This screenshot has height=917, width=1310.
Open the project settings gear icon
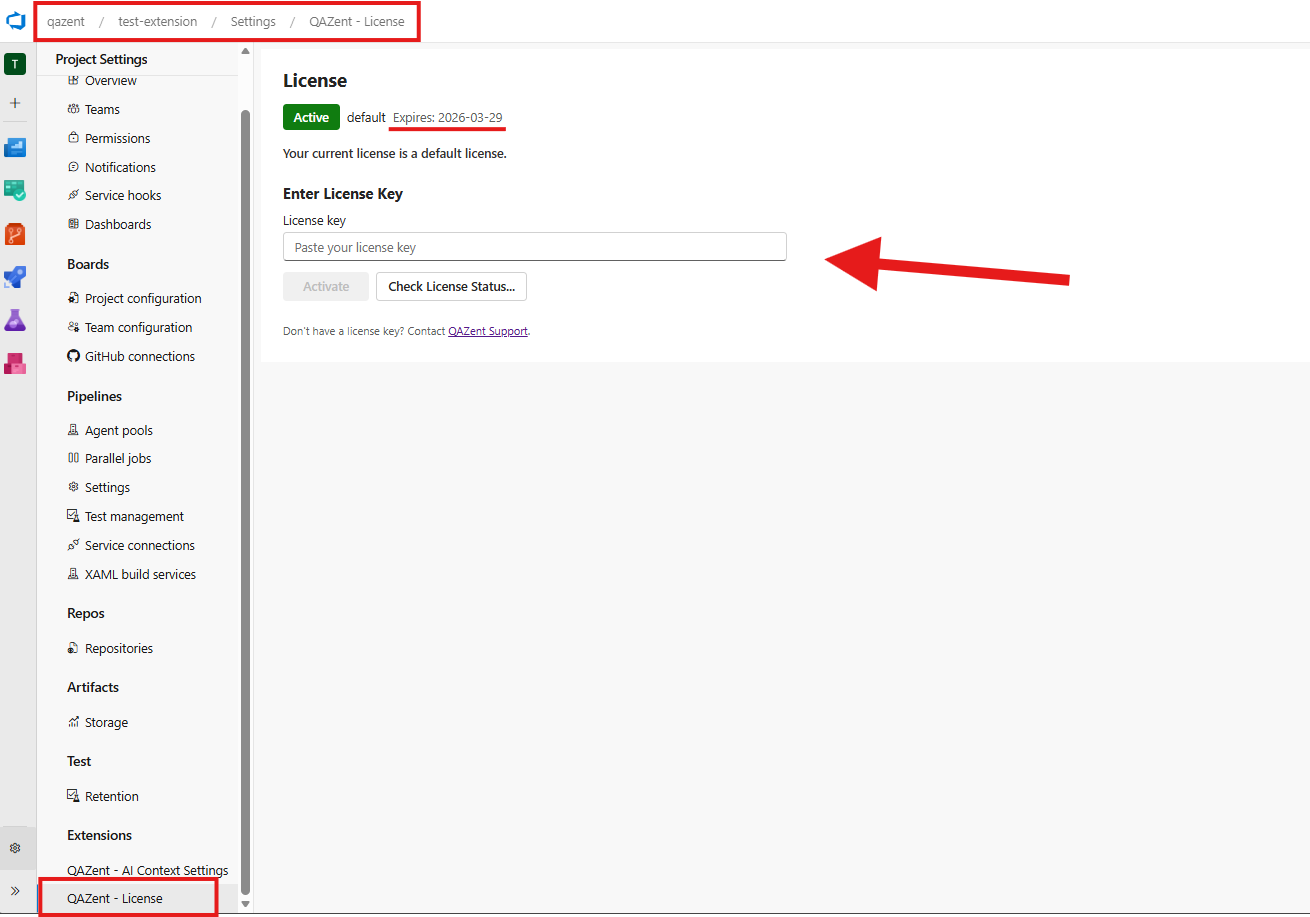coord(15,847)
